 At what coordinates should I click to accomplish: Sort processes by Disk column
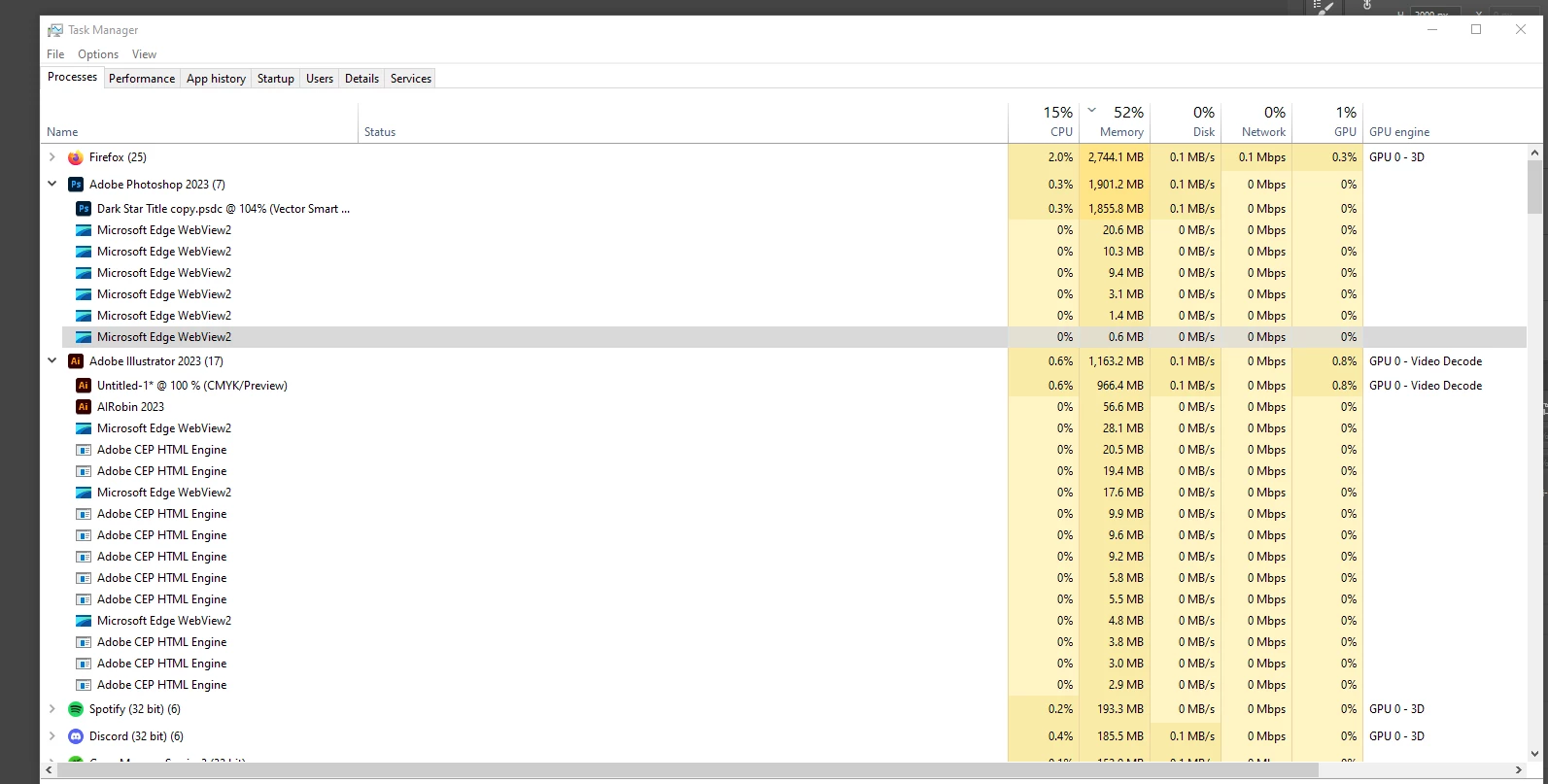[x=1186, y=122]
